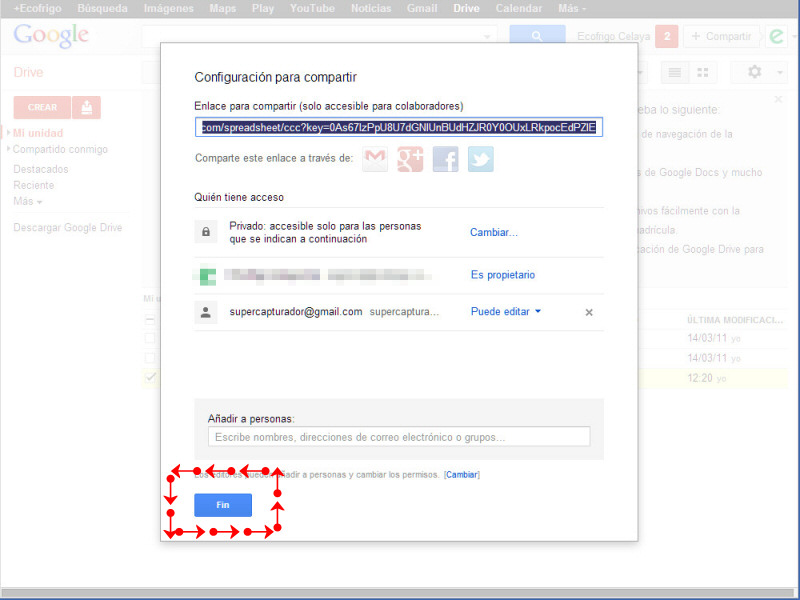The height and width of the screenshot is (600, 800).
Task: Click the ÚLTIMA MODIFICACI... column header
Action: click(x=735, y=320)
